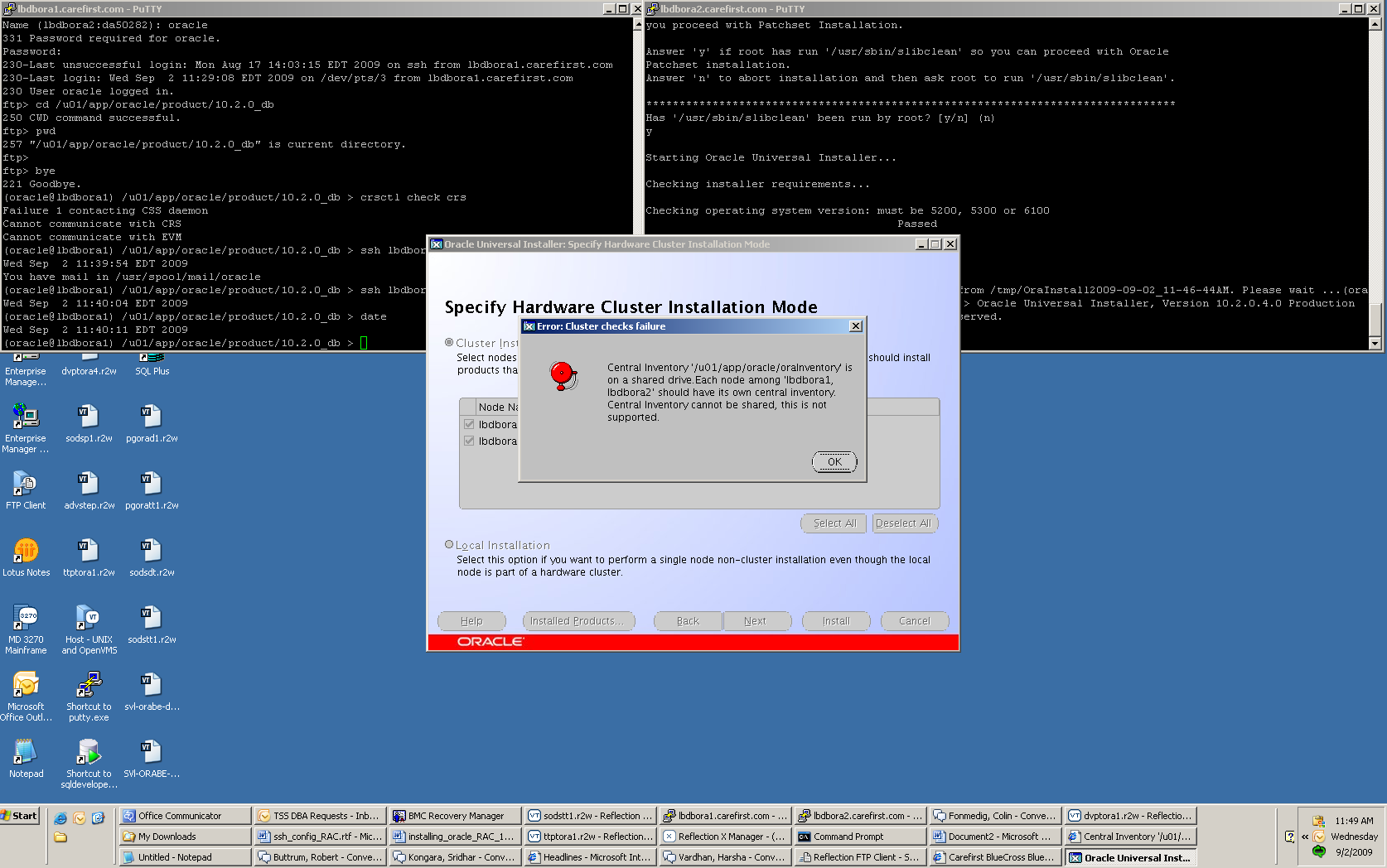Viewport: 1387px width, 868px height.
Task: Toggle second lbdbora node checkbox
Action: click(x=469, y=441)
